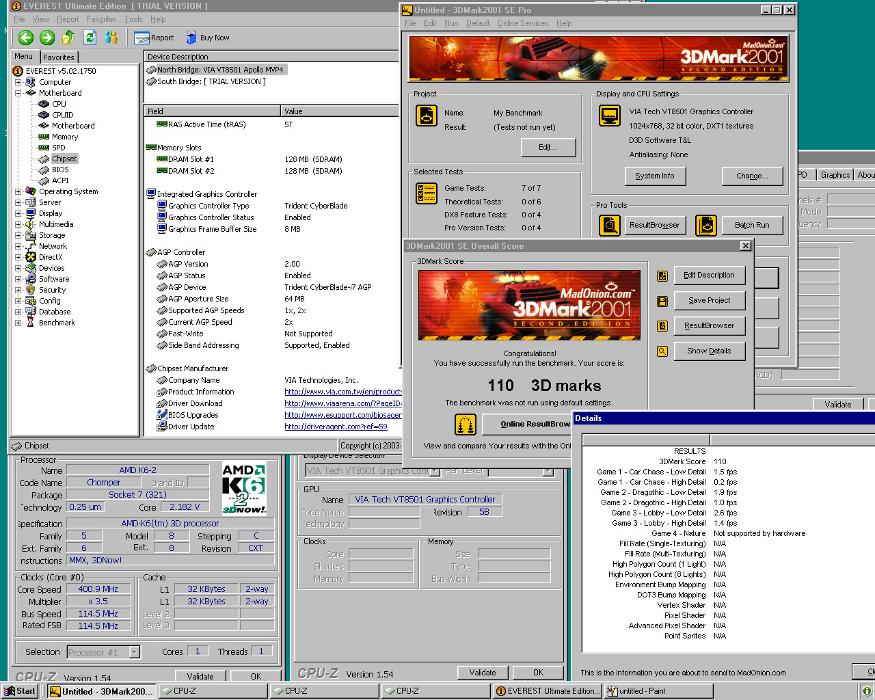Viewport: 875px width, 700px height.
Task: Click the Edit Description button
Action: [709, 275]
